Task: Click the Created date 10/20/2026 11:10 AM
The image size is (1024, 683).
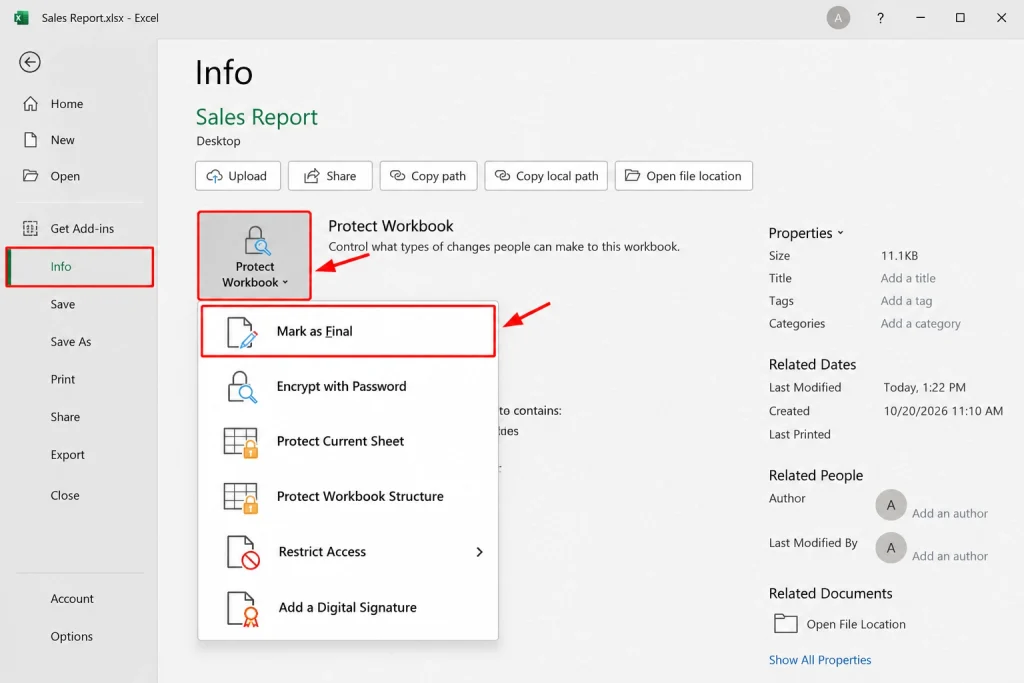Action: pos(943,411)
